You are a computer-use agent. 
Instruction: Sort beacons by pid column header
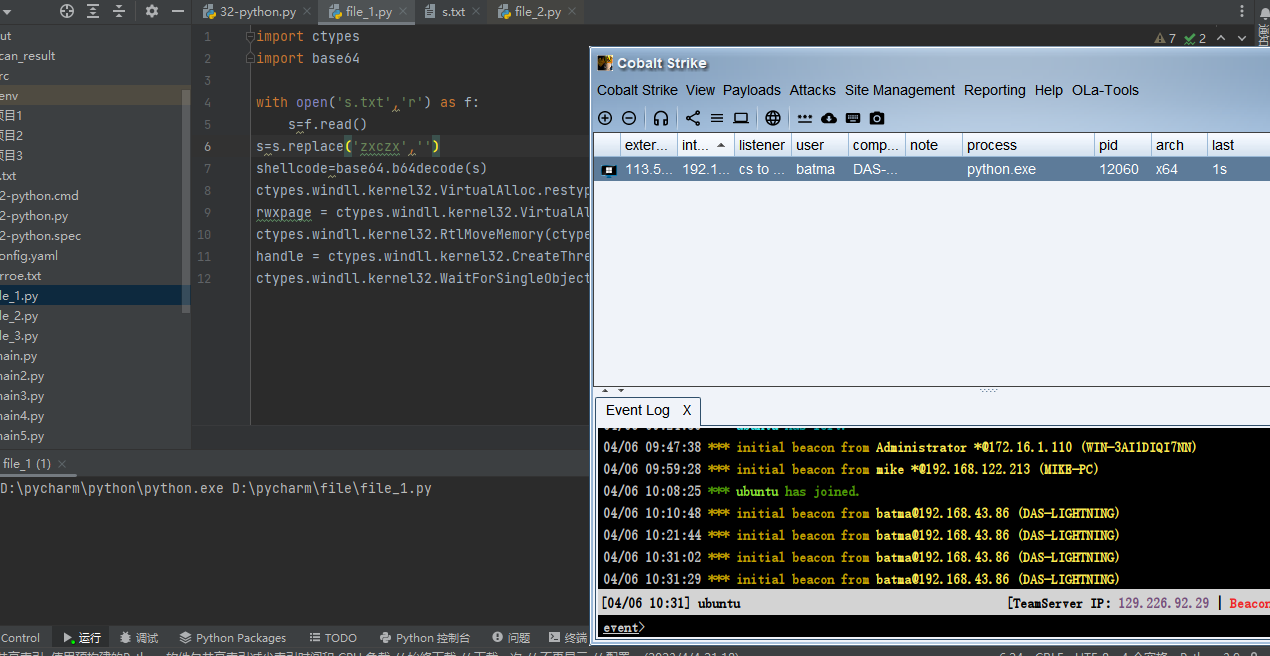(x=1123, y=145)
